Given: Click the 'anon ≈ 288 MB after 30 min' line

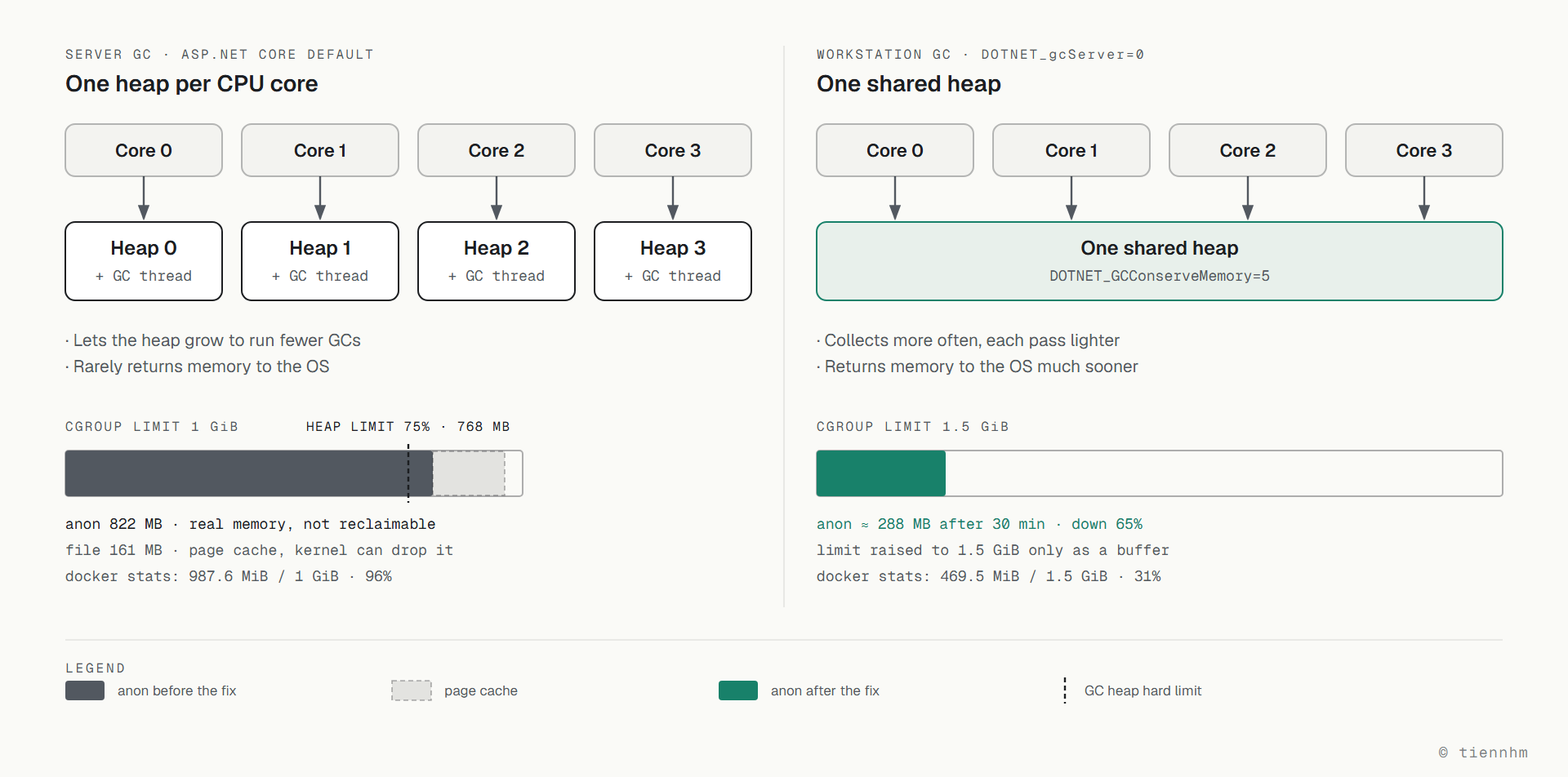Looking at the screenshot, I should (980, 524).
